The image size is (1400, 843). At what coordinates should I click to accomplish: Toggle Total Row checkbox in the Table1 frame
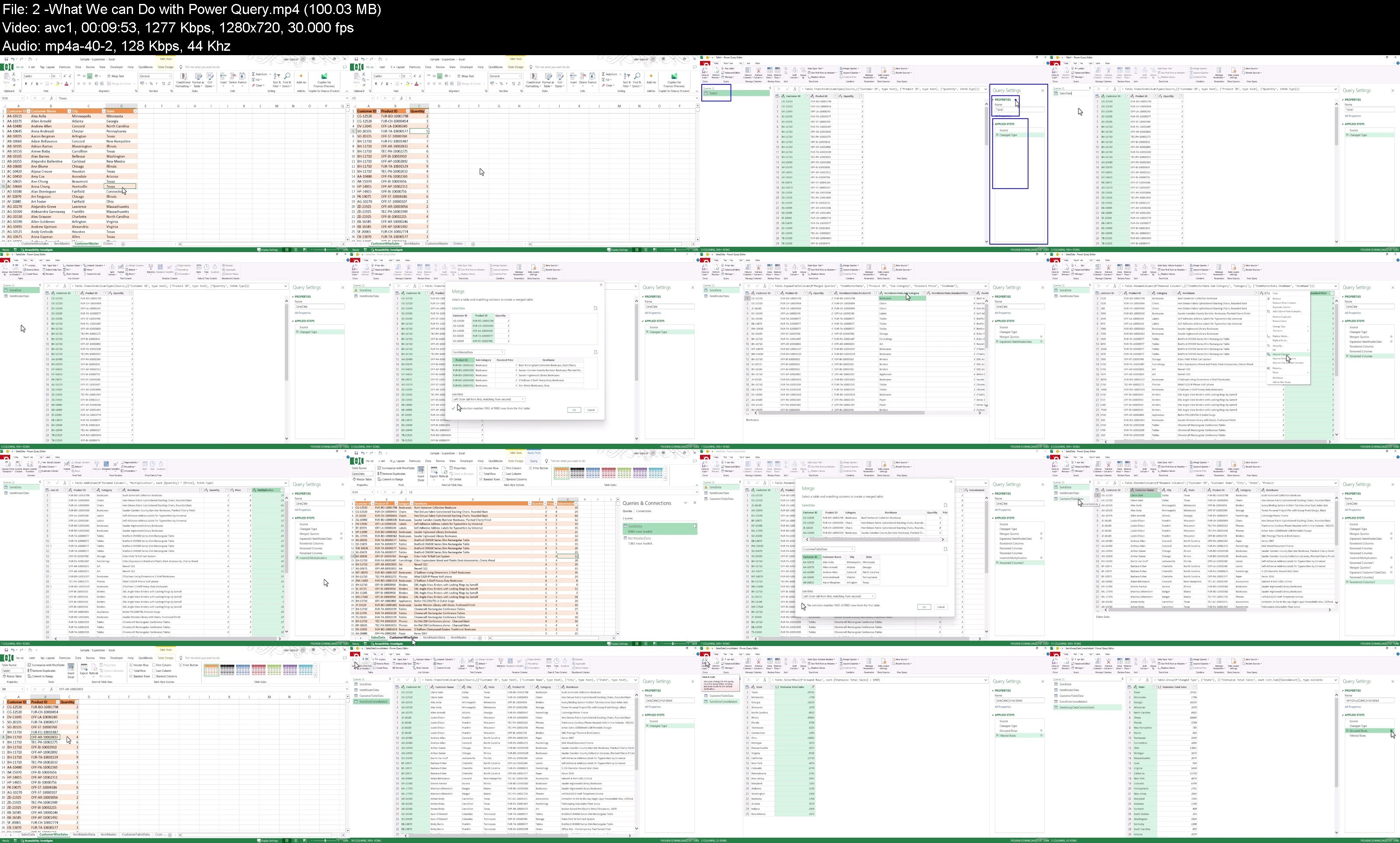[131, 671]
